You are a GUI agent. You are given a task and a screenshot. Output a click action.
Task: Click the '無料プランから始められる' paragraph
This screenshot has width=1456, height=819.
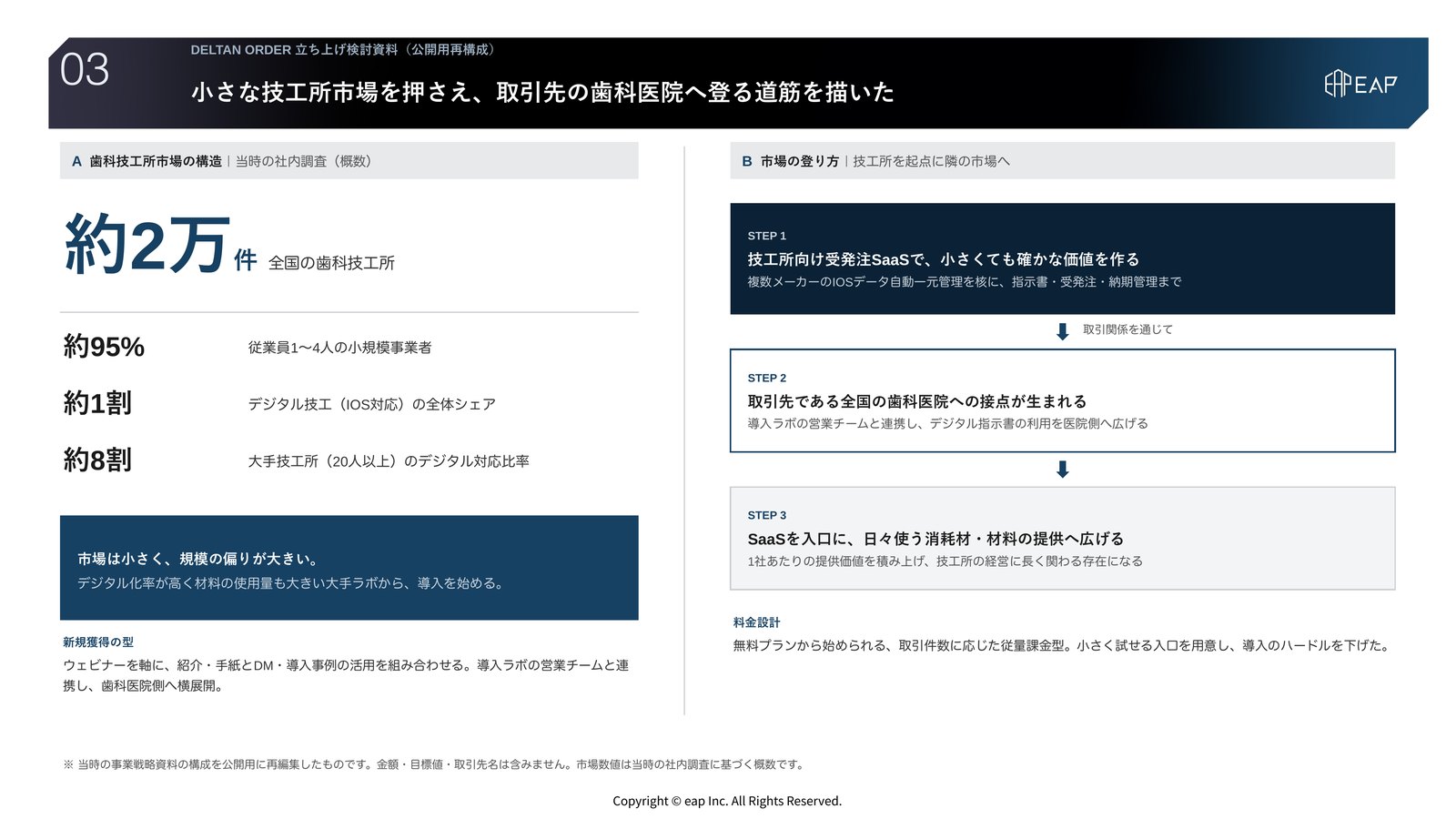click(x=1063, y=646)
